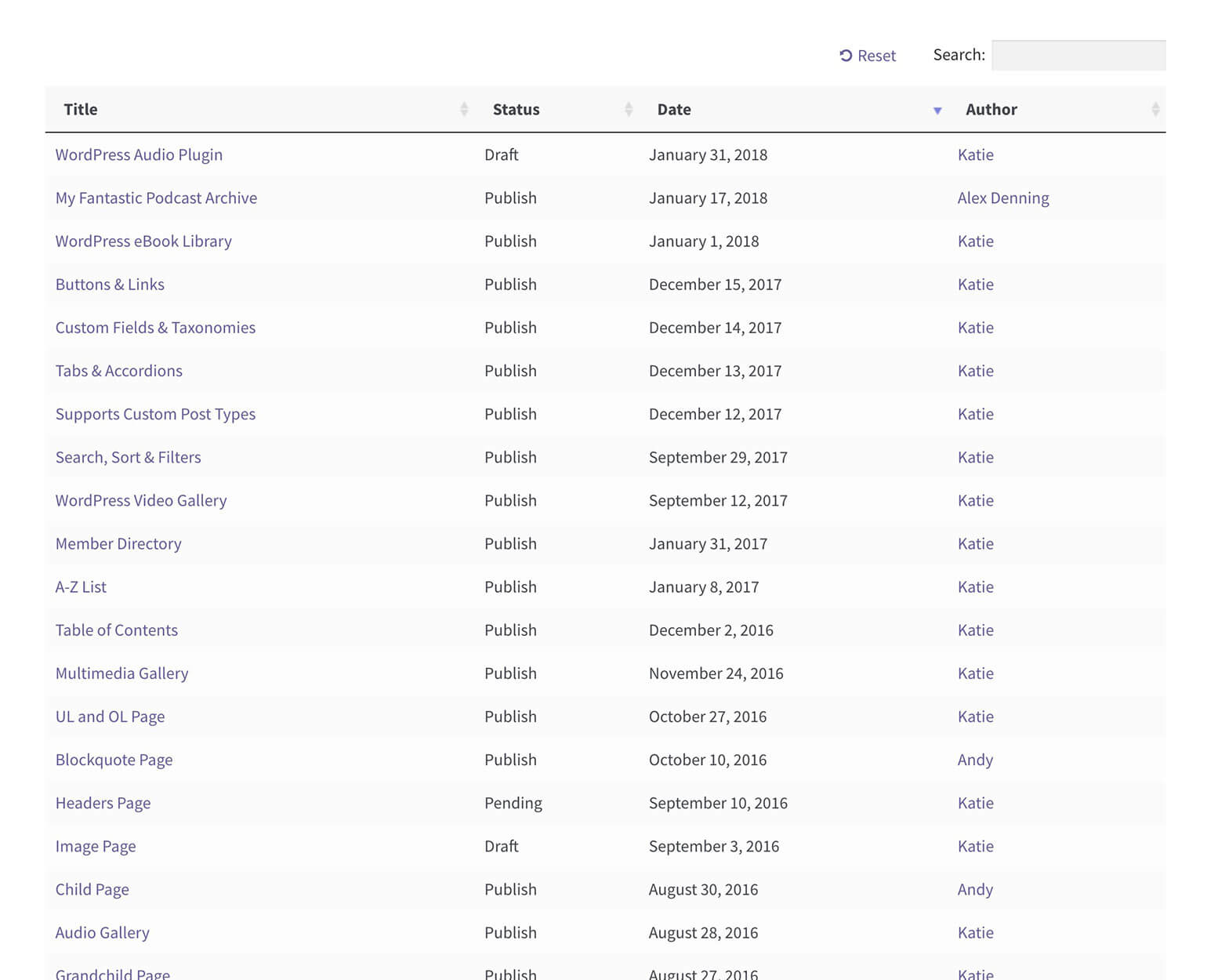Image resolution: width=1207 pixels, height=980 pixels.
Task: Open My Fantastic Podcast Archive link
Action: tap(156, 198)
